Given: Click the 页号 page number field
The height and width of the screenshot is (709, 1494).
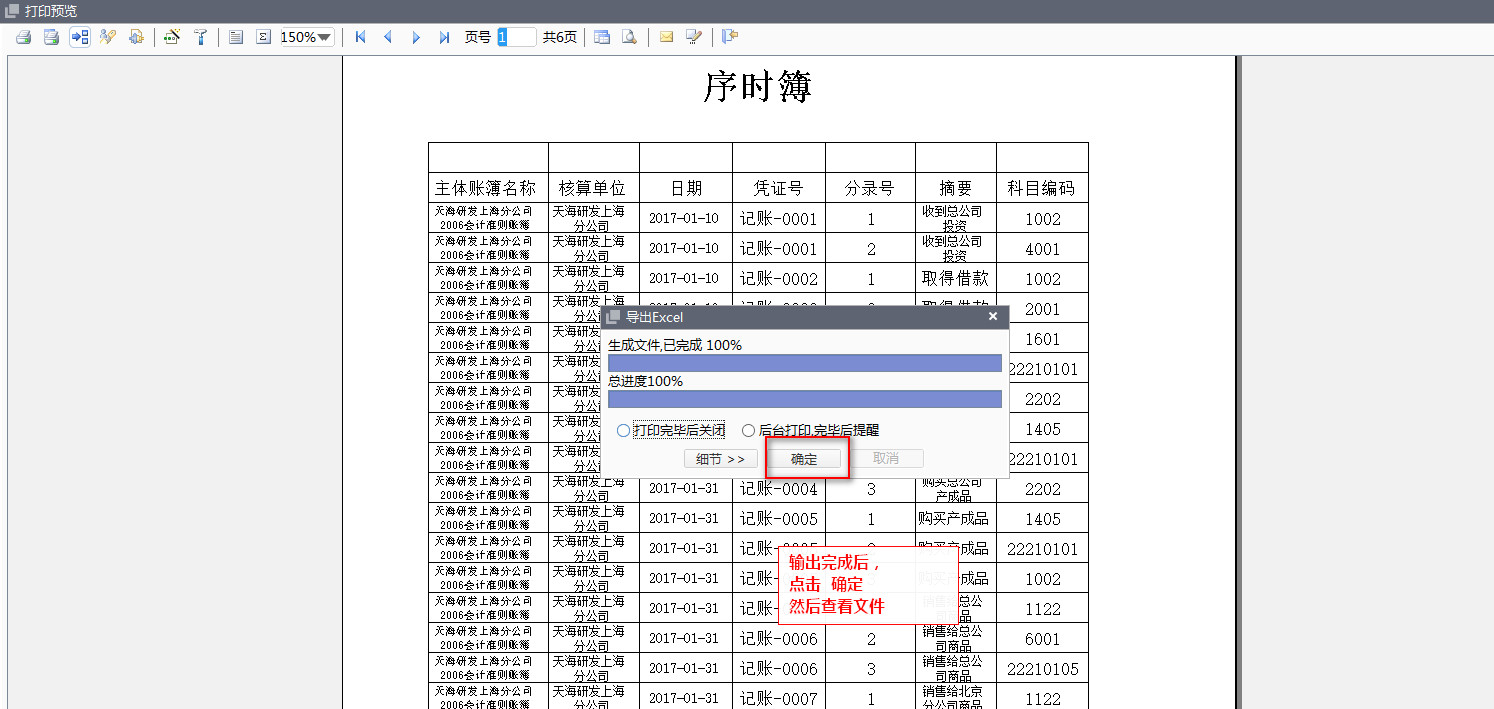Looking at the screenshot, I should tap(516, 37).
